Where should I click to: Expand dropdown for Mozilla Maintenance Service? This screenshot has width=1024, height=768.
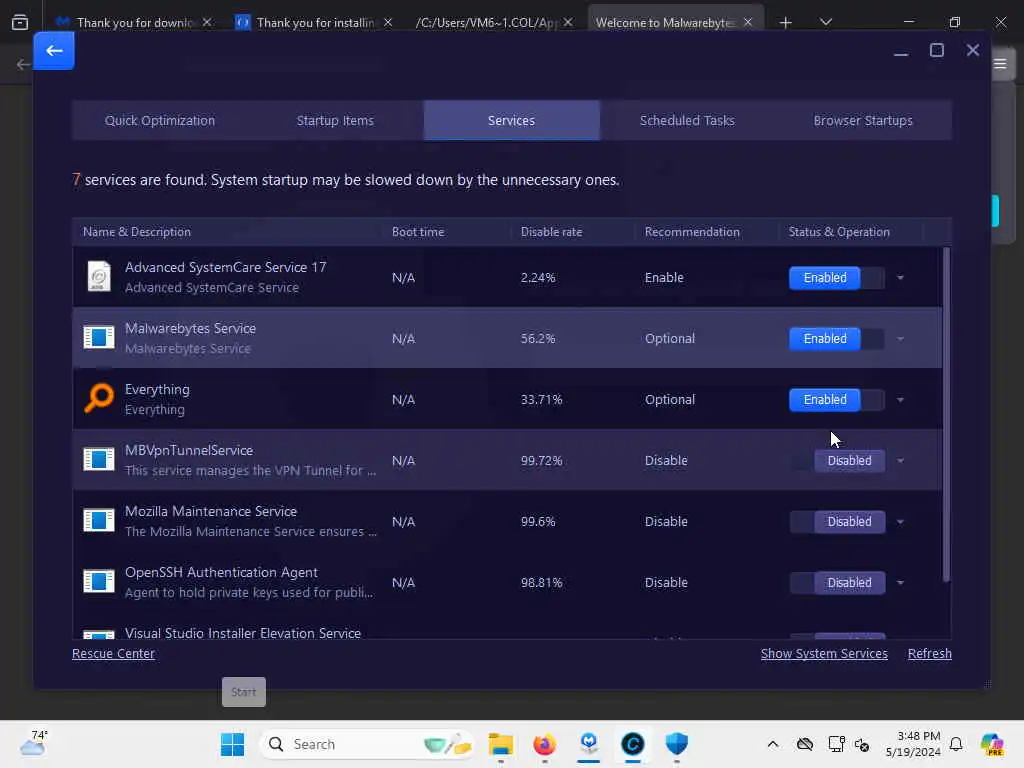pos(901,522)
